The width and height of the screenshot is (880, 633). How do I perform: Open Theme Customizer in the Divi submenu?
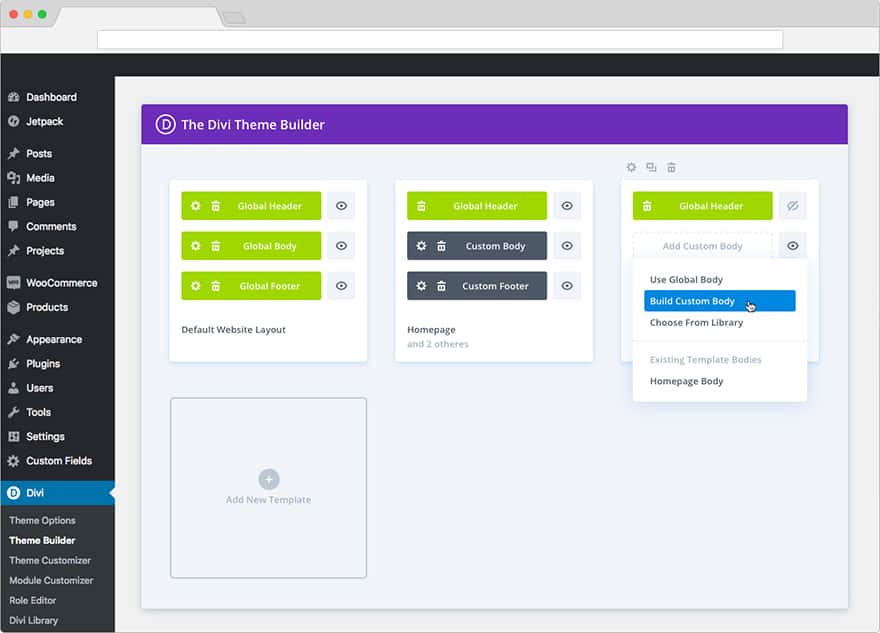(x=50, y=560)
